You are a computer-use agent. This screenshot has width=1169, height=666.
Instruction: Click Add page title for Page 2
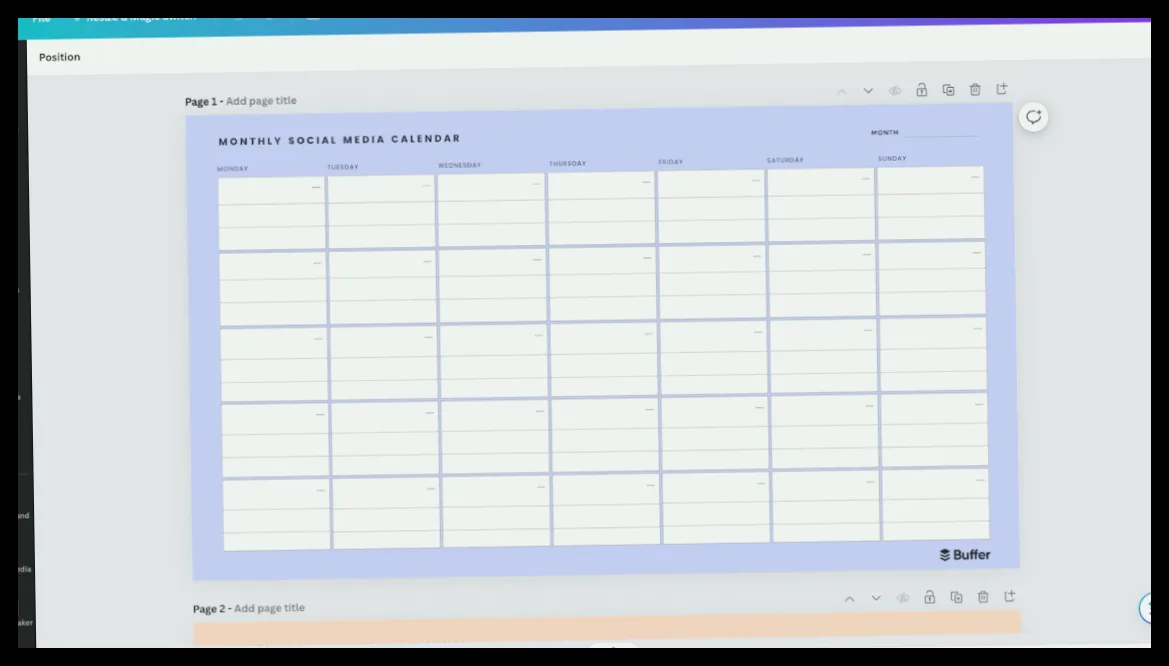(x=269, y=608)
